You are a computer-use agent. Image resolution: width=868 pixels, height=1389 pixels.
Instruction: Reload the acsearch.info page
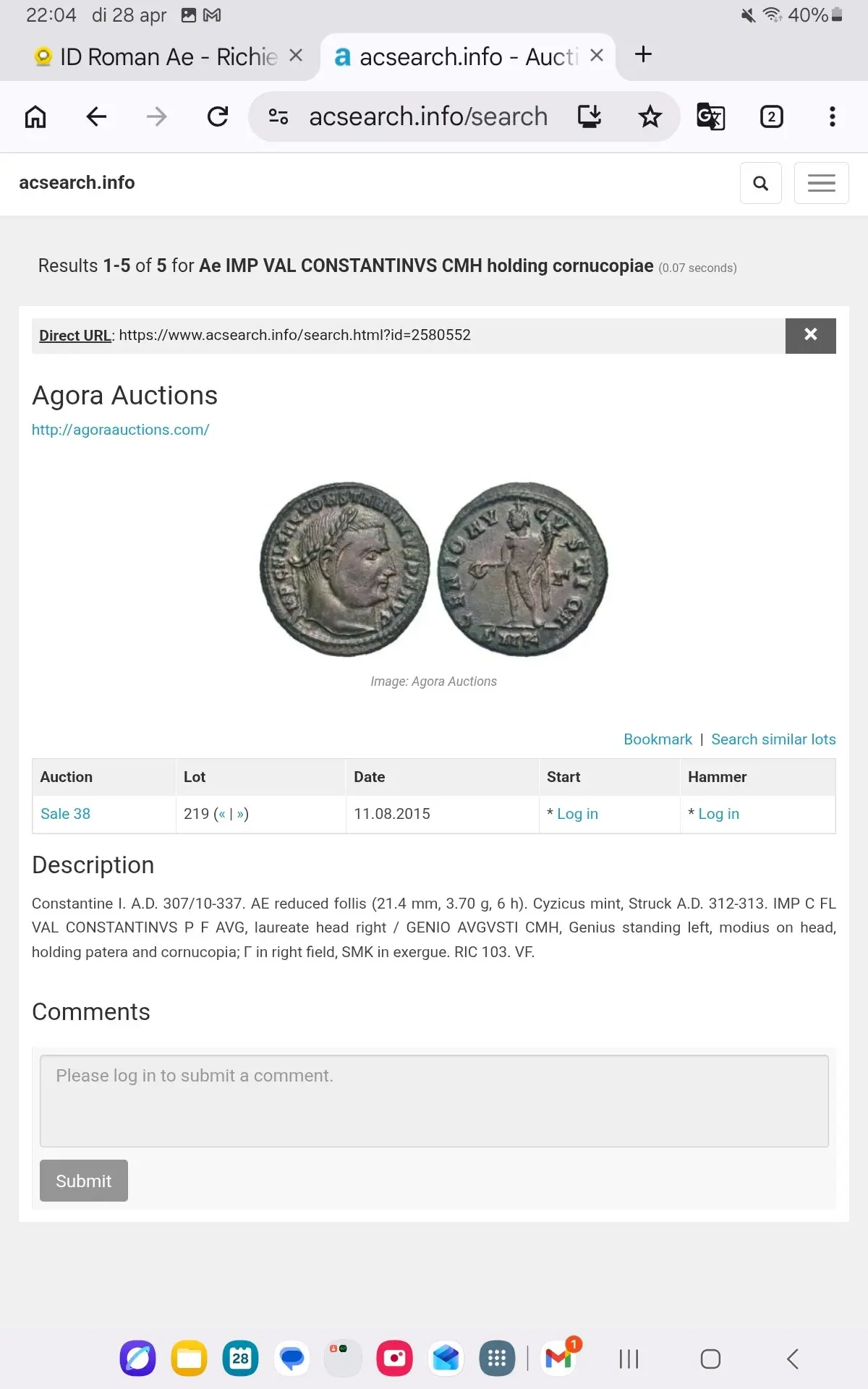218,116
